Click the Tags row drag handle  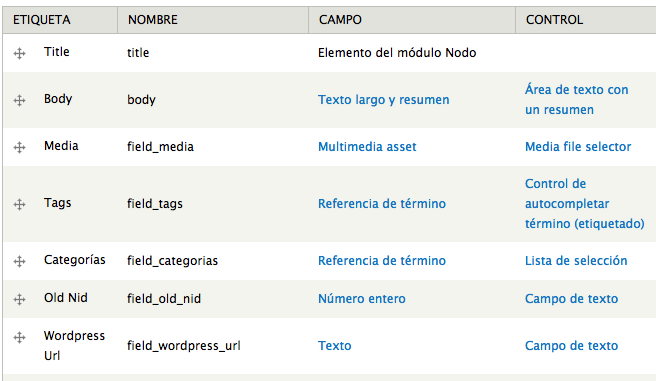[x=19, y=205]
